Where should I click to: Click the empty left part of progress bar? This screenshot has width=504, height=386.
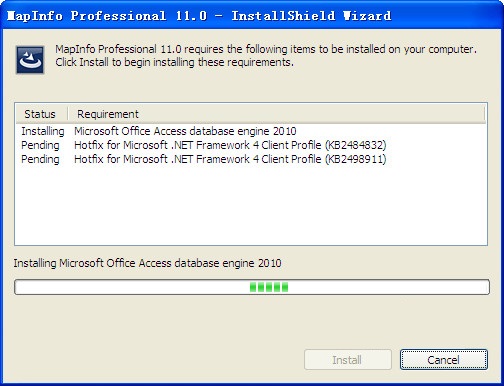[x=132, y=287]
